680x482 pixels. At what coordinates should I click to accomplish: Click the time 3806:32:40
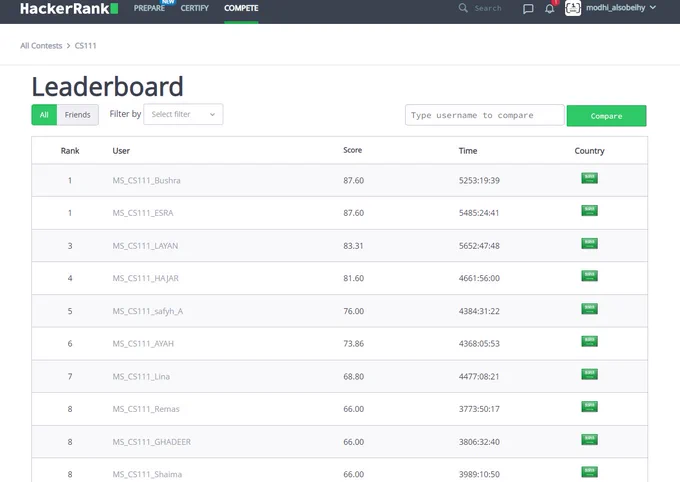click(479, 442)
